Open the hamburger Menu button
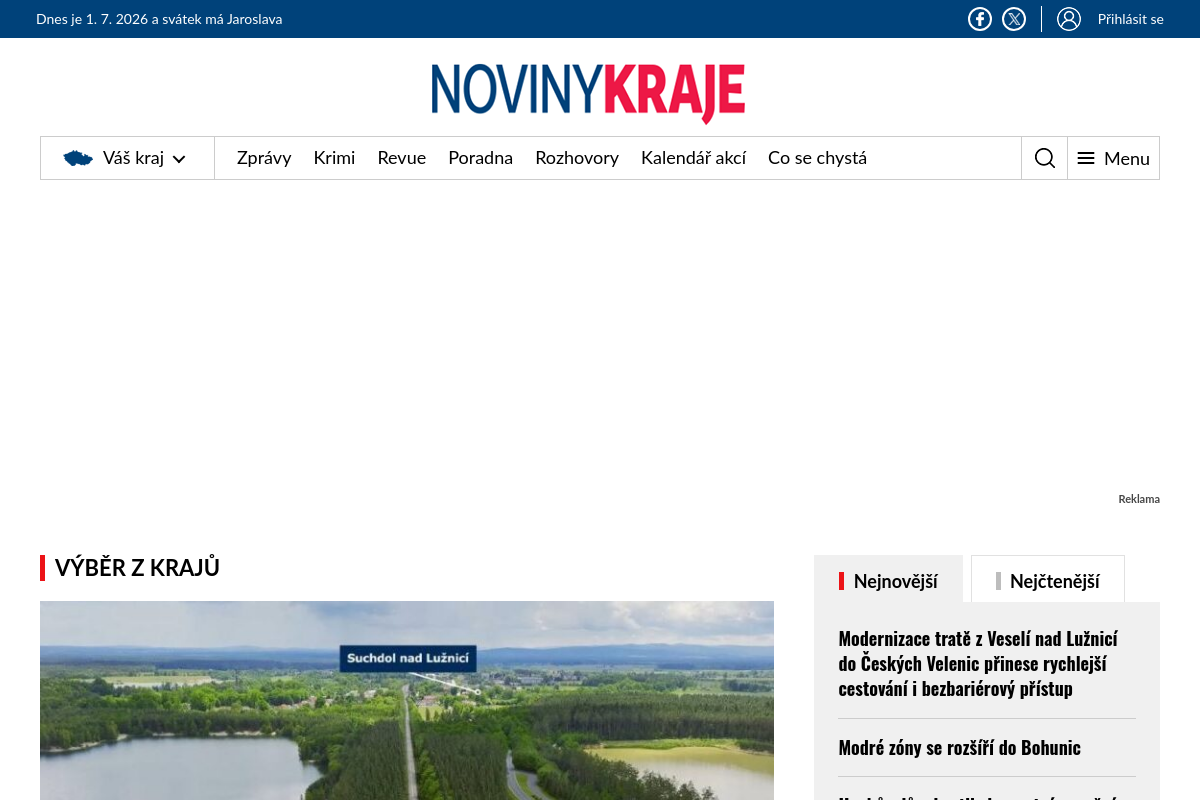Viewport: 1200px width, 800px height. (x=1114, y=158)
